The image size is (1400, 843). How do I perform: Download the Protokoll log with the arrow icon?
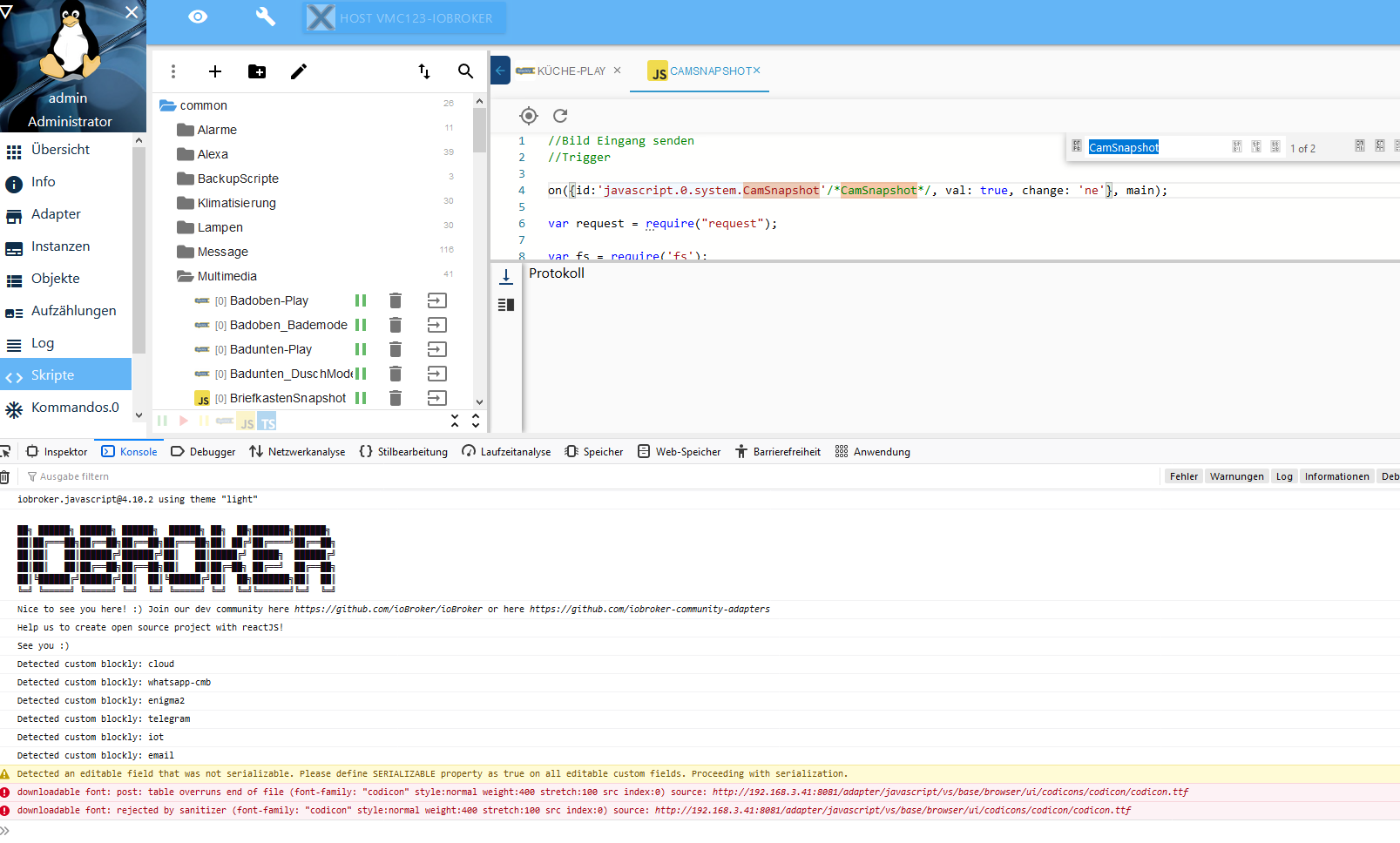click(x=506, y=275)
